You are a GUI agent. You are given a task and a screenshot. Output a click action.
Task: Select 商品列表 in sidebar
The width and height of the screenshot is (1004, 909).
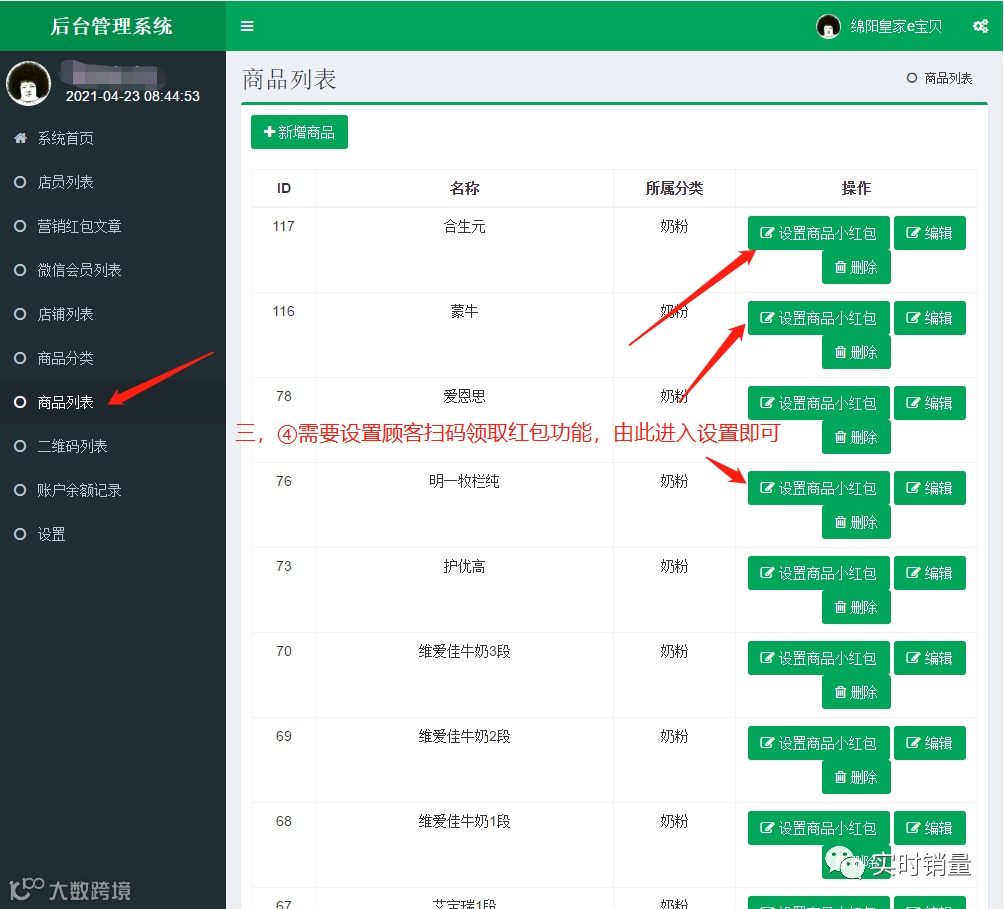[65, 402]
